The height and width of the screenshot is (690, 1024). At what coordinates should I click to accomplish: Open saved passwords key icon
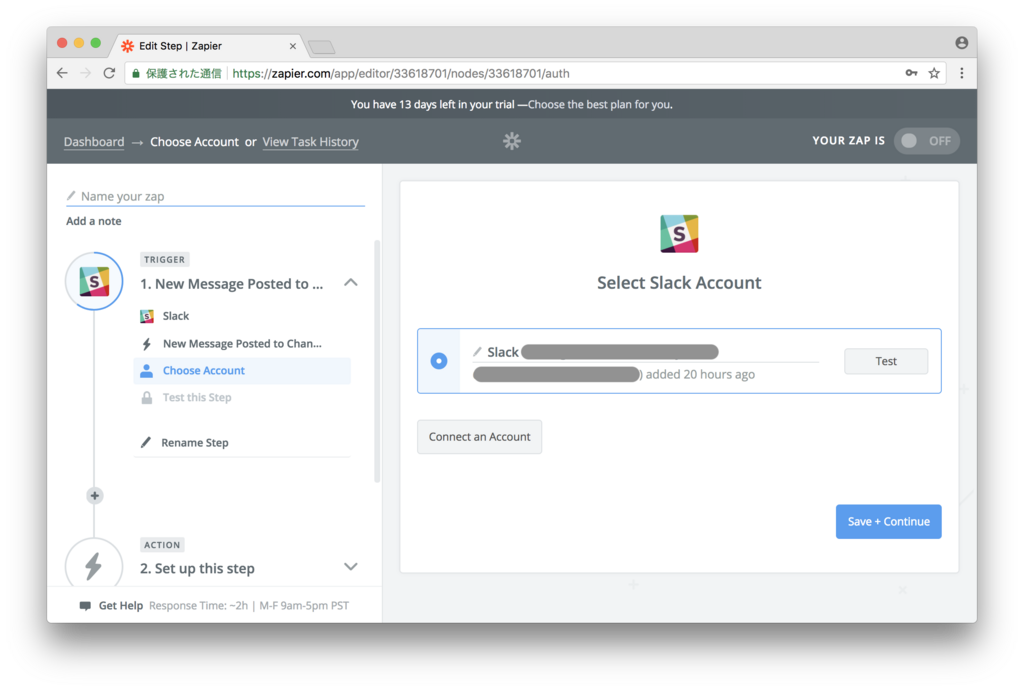(911, 73)
